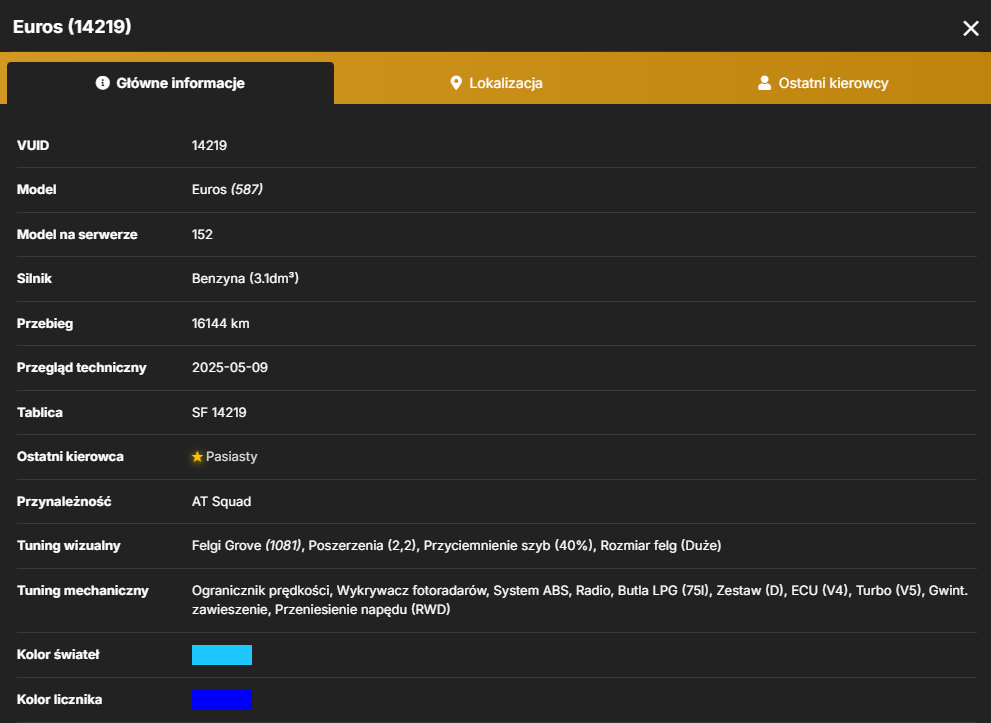991x723 pixels.
Task: Click the window title Euros (14219)
Action: coord(72,27)
